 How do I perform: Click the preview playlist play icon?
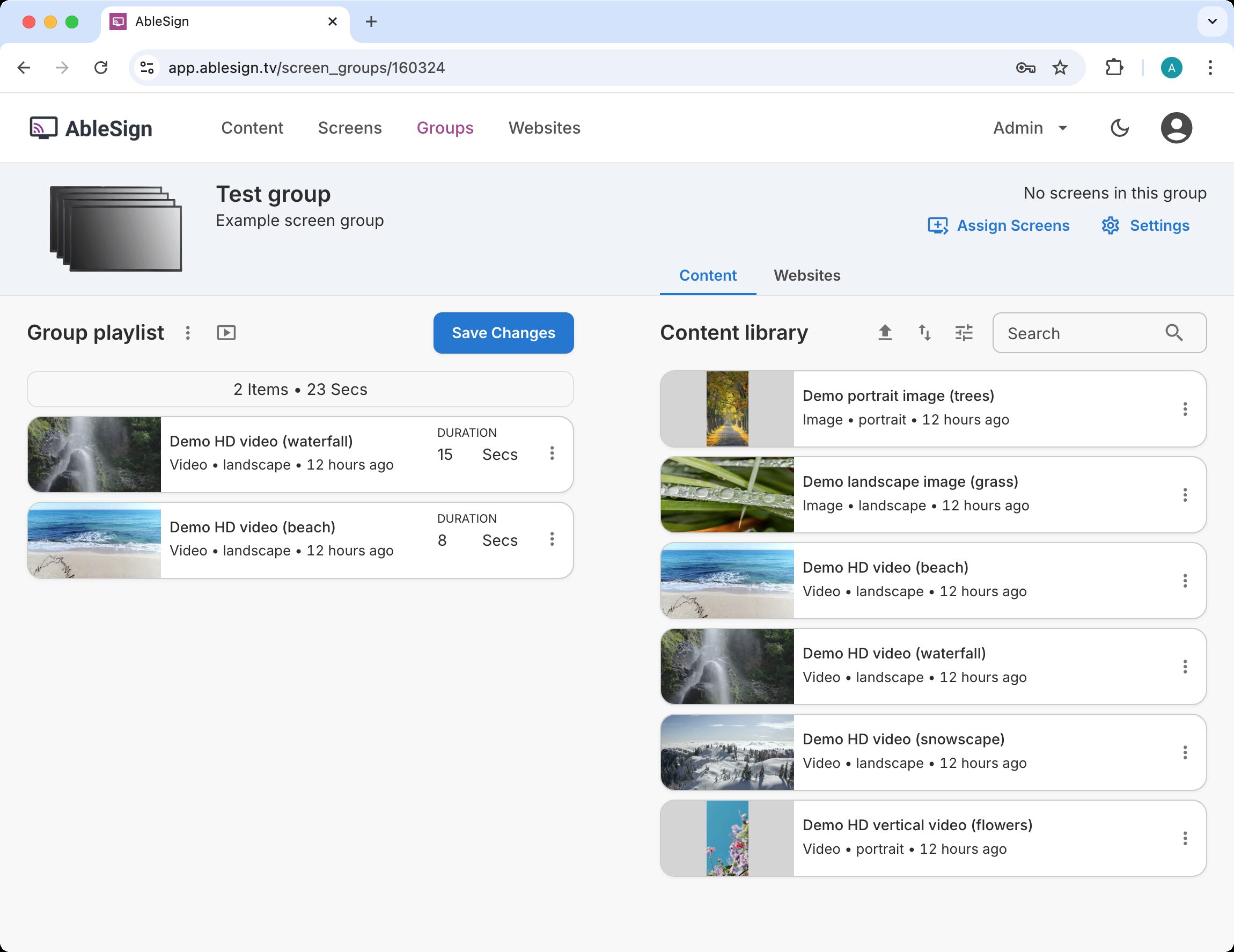pos(226,333)
